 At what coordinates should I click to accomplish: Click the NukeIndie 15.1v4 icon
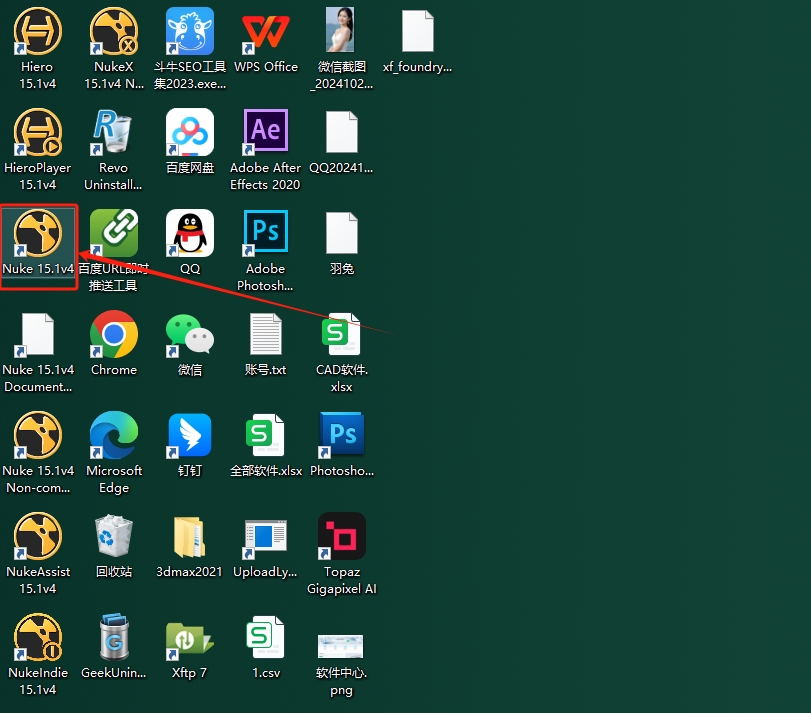point(38,638)
